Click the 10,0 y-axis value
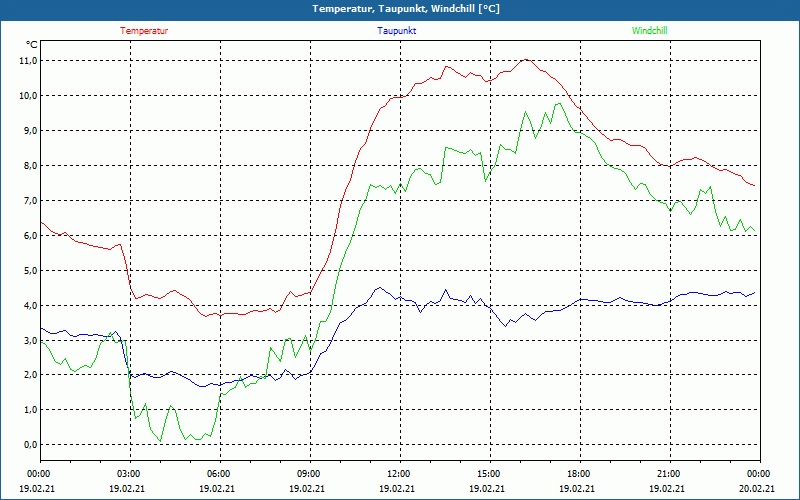The image size is (800, 500). (29, 96)
